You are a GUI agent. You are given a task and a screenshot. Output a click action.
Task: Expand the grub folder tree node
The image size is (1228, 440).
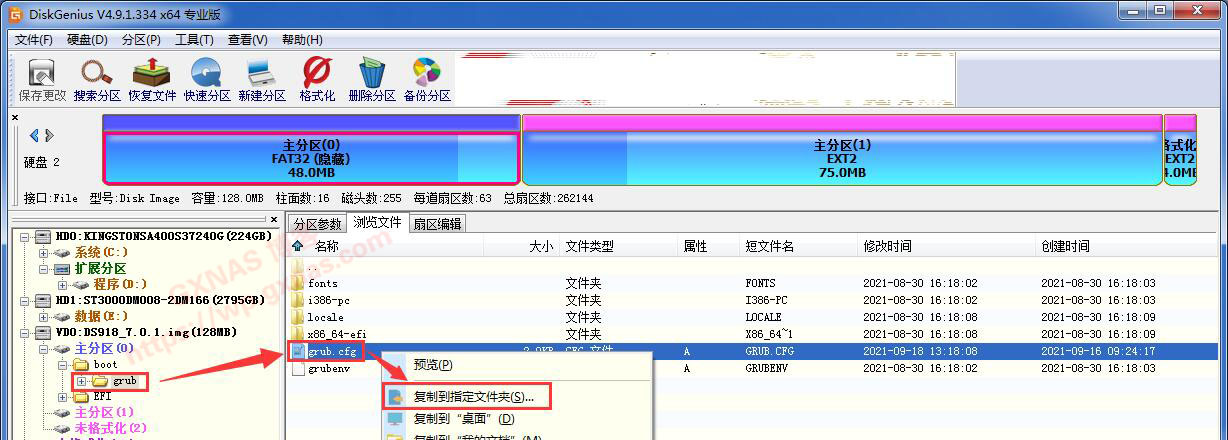pyautogui.click(x=82, y=381)
